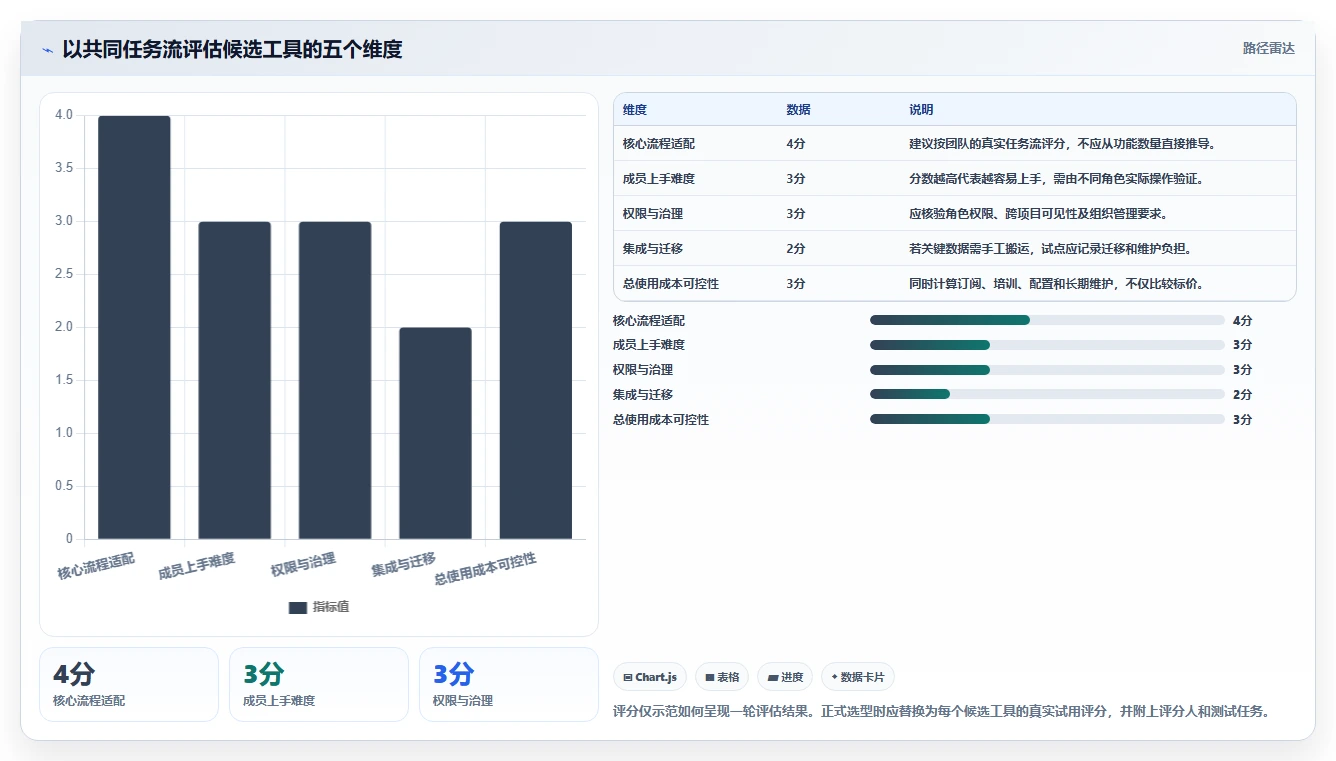Click the 成员上手难度 bar in the chart
The height and width of the screenshot is (761, 1336).
(234, 380)
